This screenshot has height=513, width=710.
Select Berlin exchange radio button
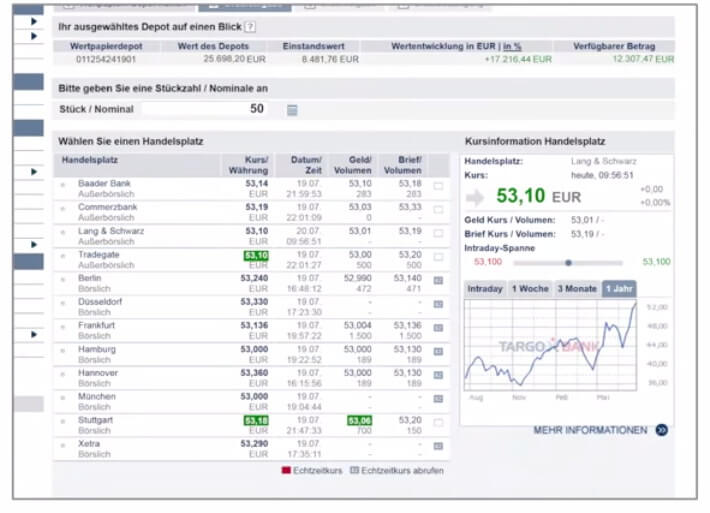pos(63,279)
